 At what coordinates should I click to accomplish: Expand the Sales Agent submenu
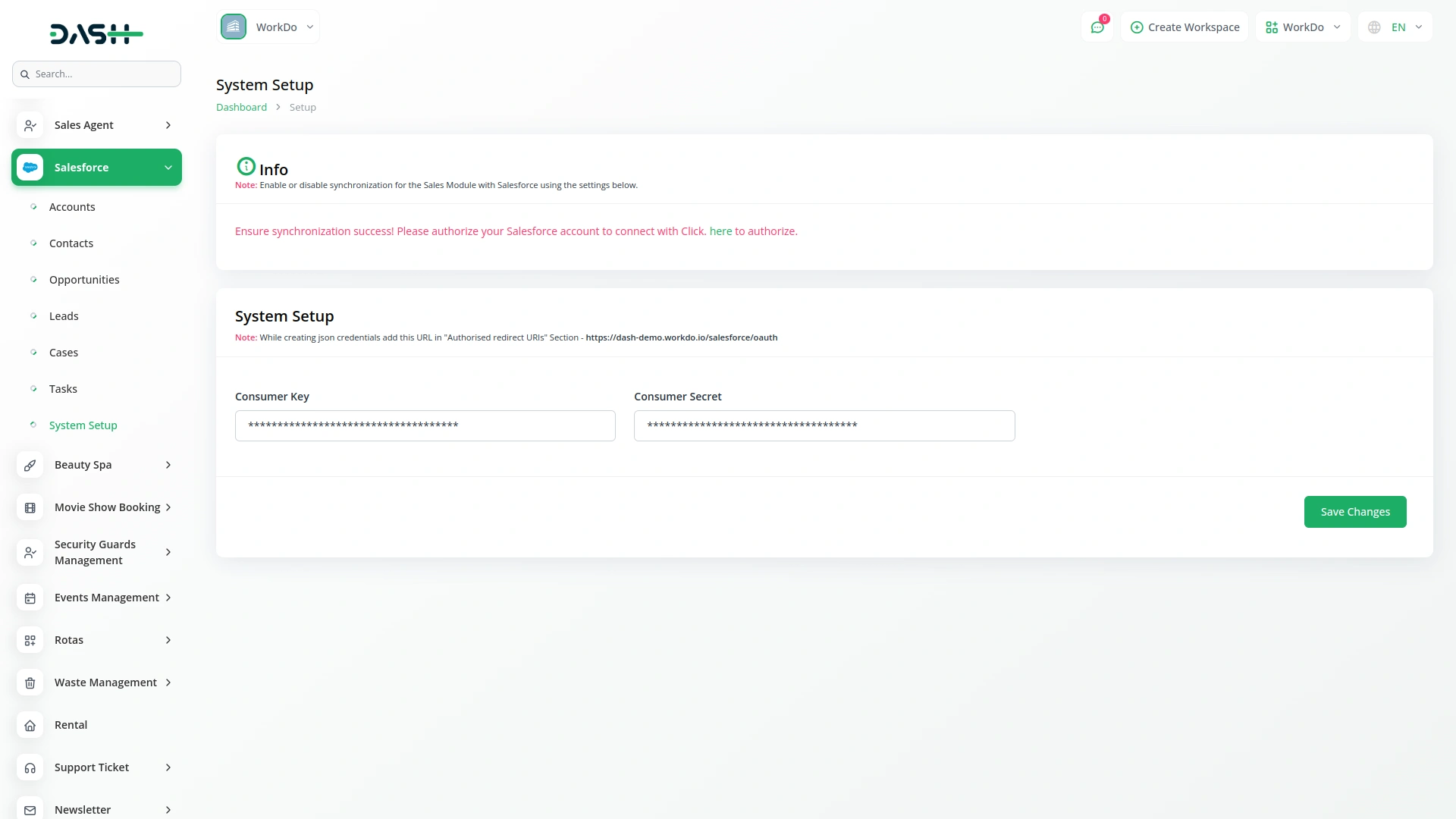(x=168, y=125)
